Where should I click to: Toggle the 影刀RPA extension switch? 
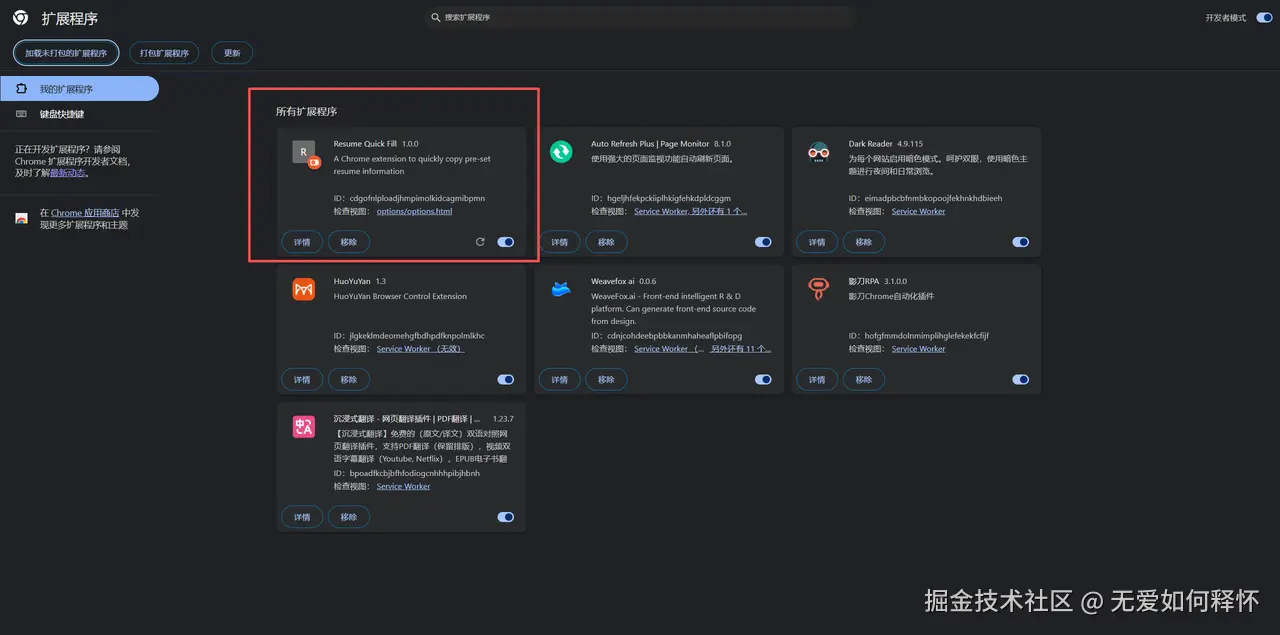[x=1021, y=379]
